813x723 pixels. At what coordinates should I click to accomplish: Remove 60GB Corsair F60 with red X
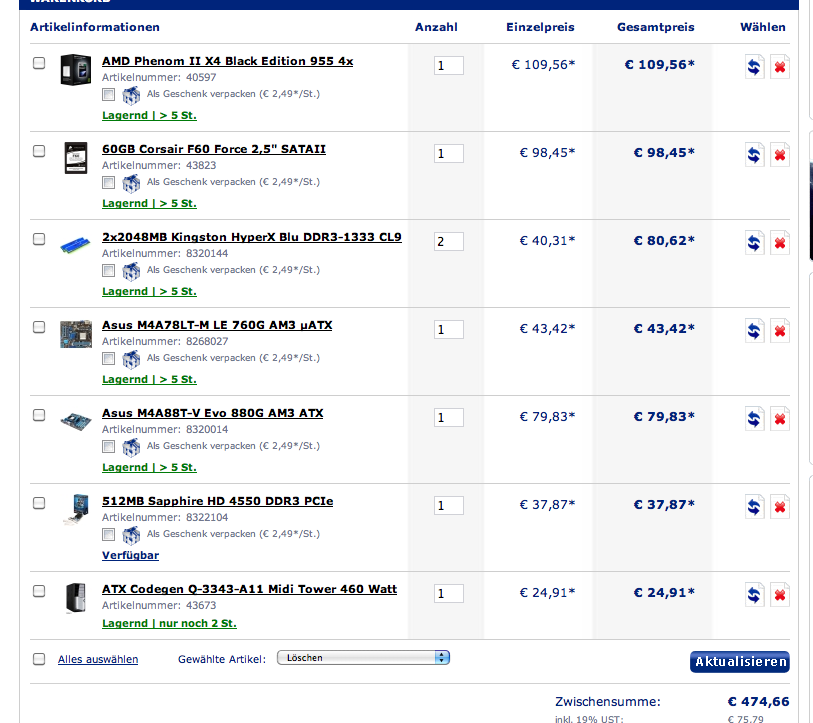780,155
